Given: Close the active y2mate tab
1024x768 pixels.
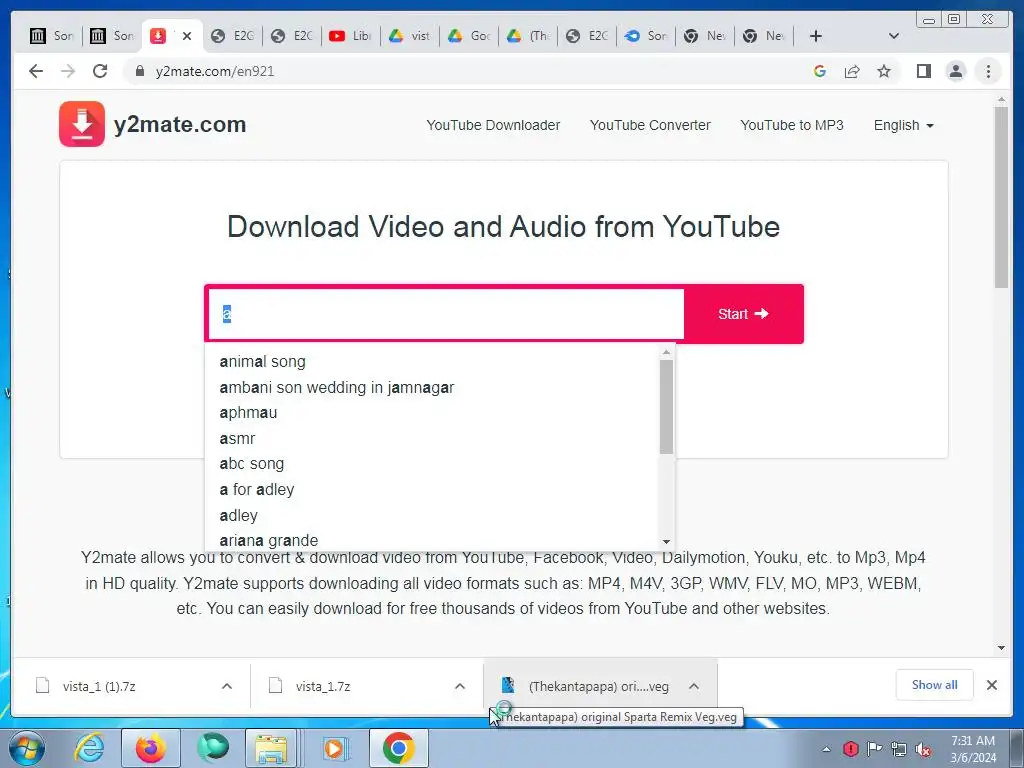Looking at the screenshot, I should tap(187, 36).
